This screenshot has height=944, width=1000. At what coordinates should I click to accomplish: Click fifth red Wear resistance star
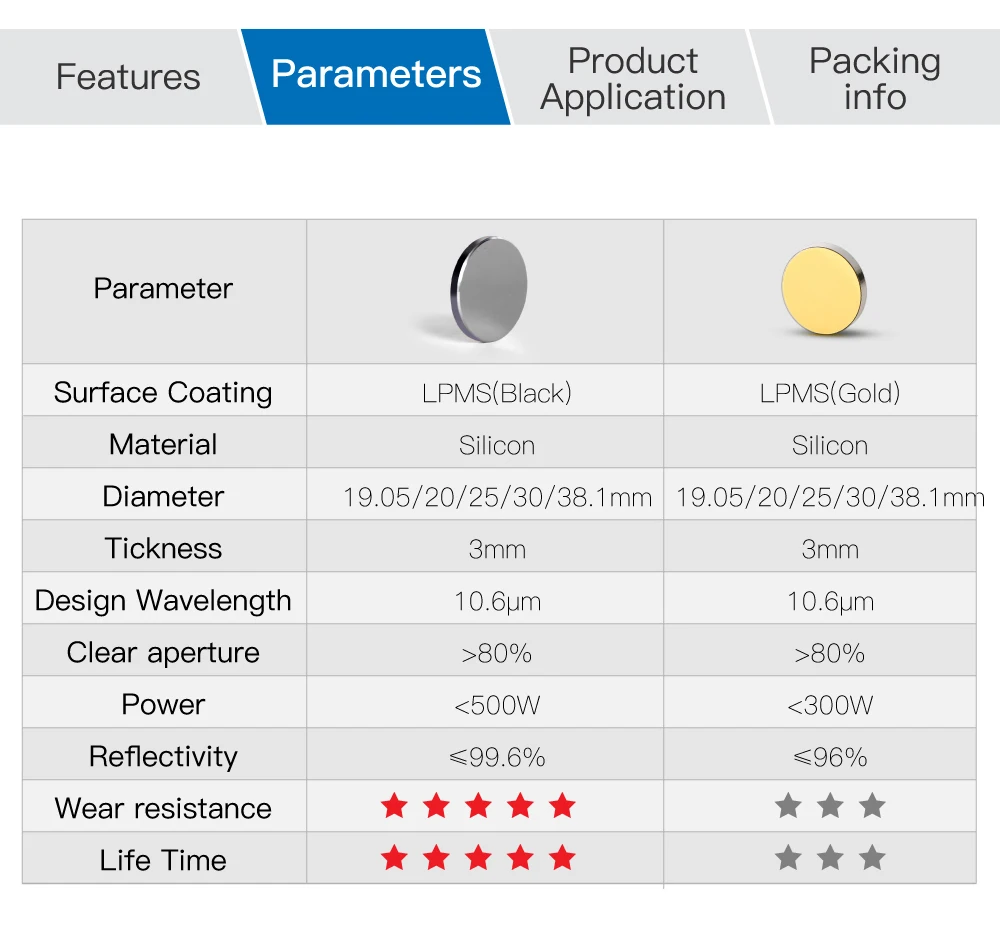click(562, 806)
